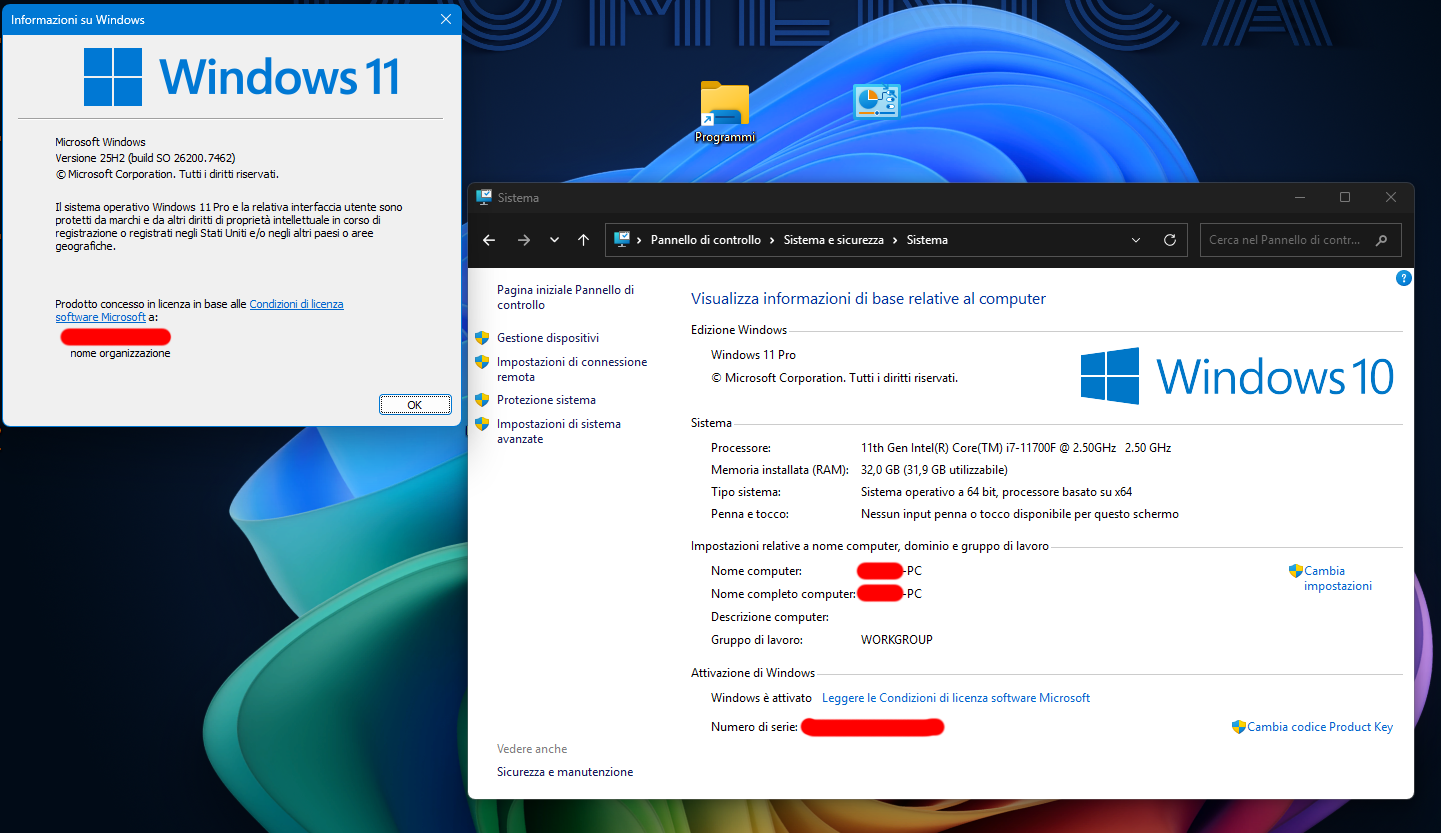
Task: Click the up arrow to go to parent folder
Action: coord(583,240)
